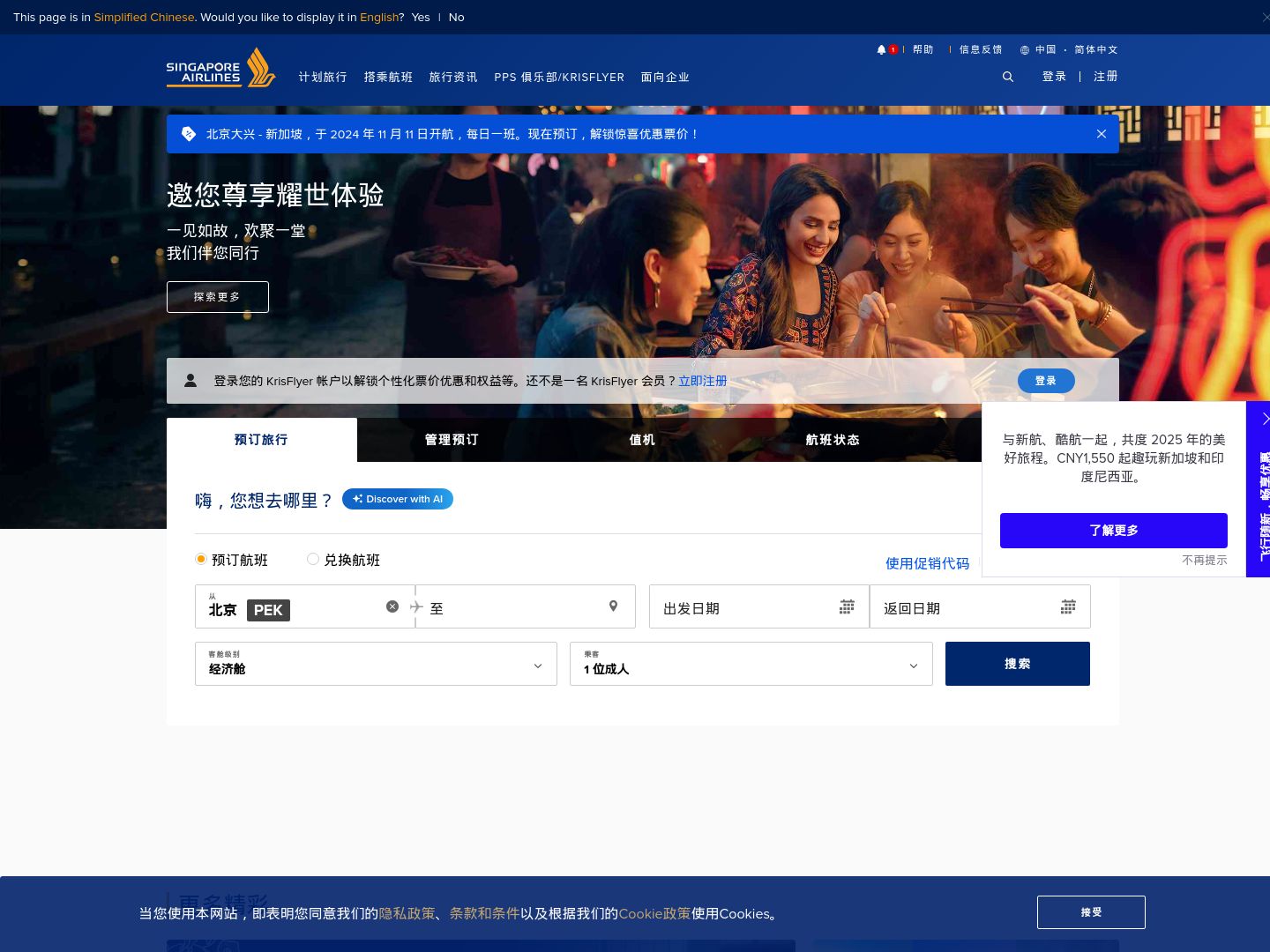Expand the 1 位成人 passengers dropdown

751,664
